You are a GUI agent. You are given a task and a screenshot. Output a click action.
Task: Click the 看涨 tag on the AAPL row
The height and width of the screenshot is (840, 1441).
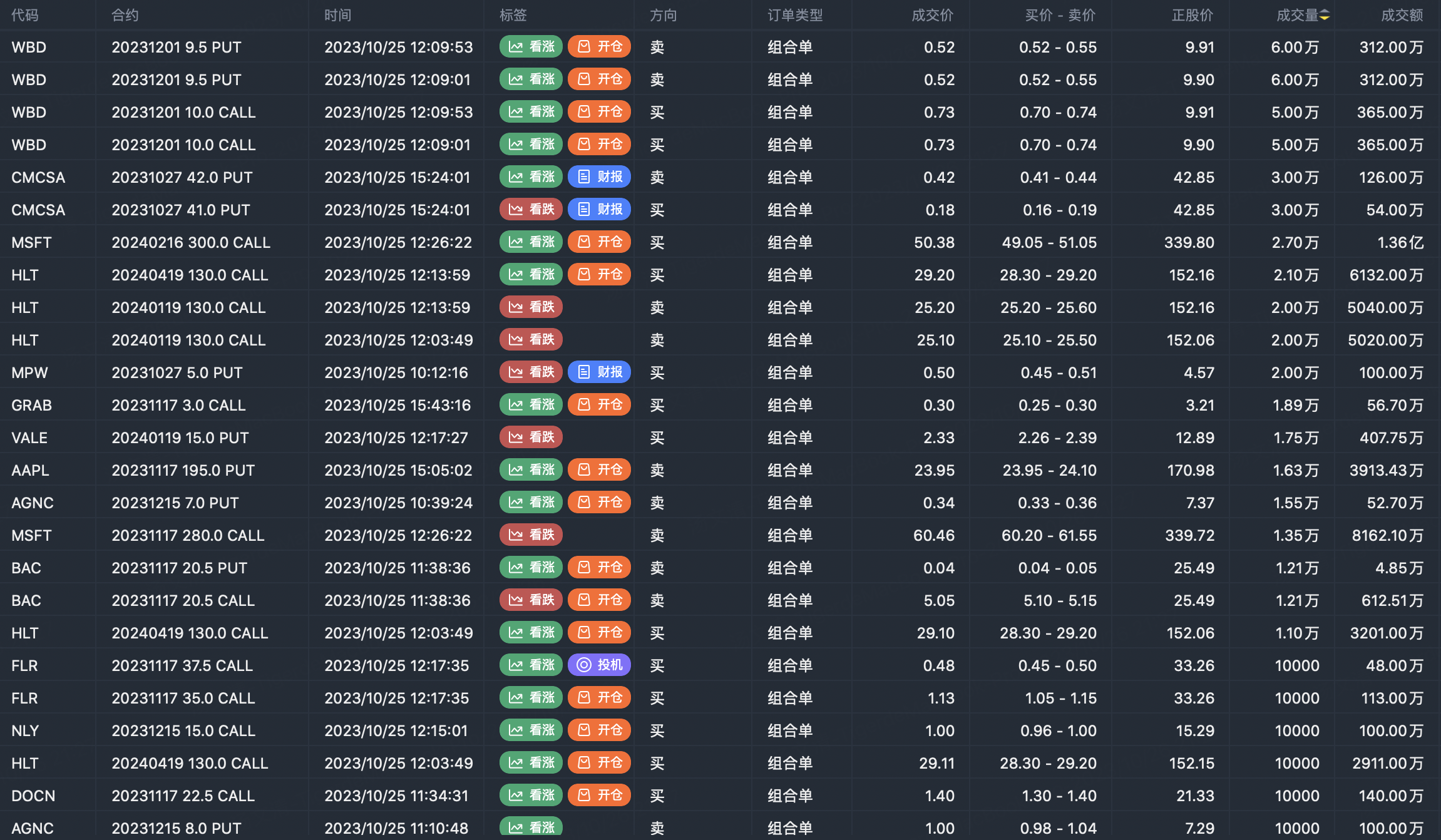(531, 470)
